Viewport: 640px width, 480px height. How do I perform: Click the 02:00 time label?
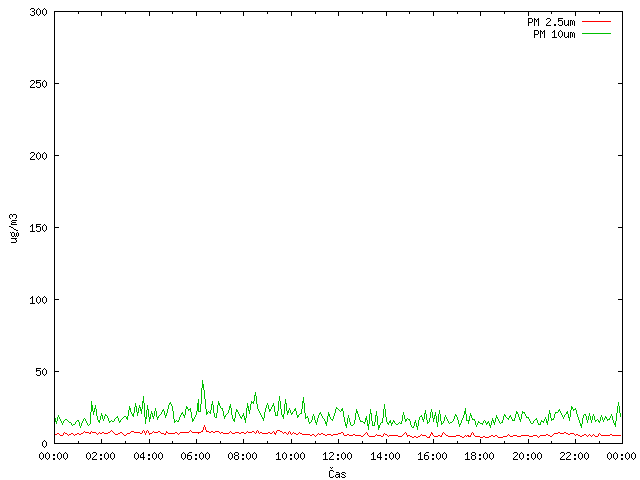coord(100,456)
